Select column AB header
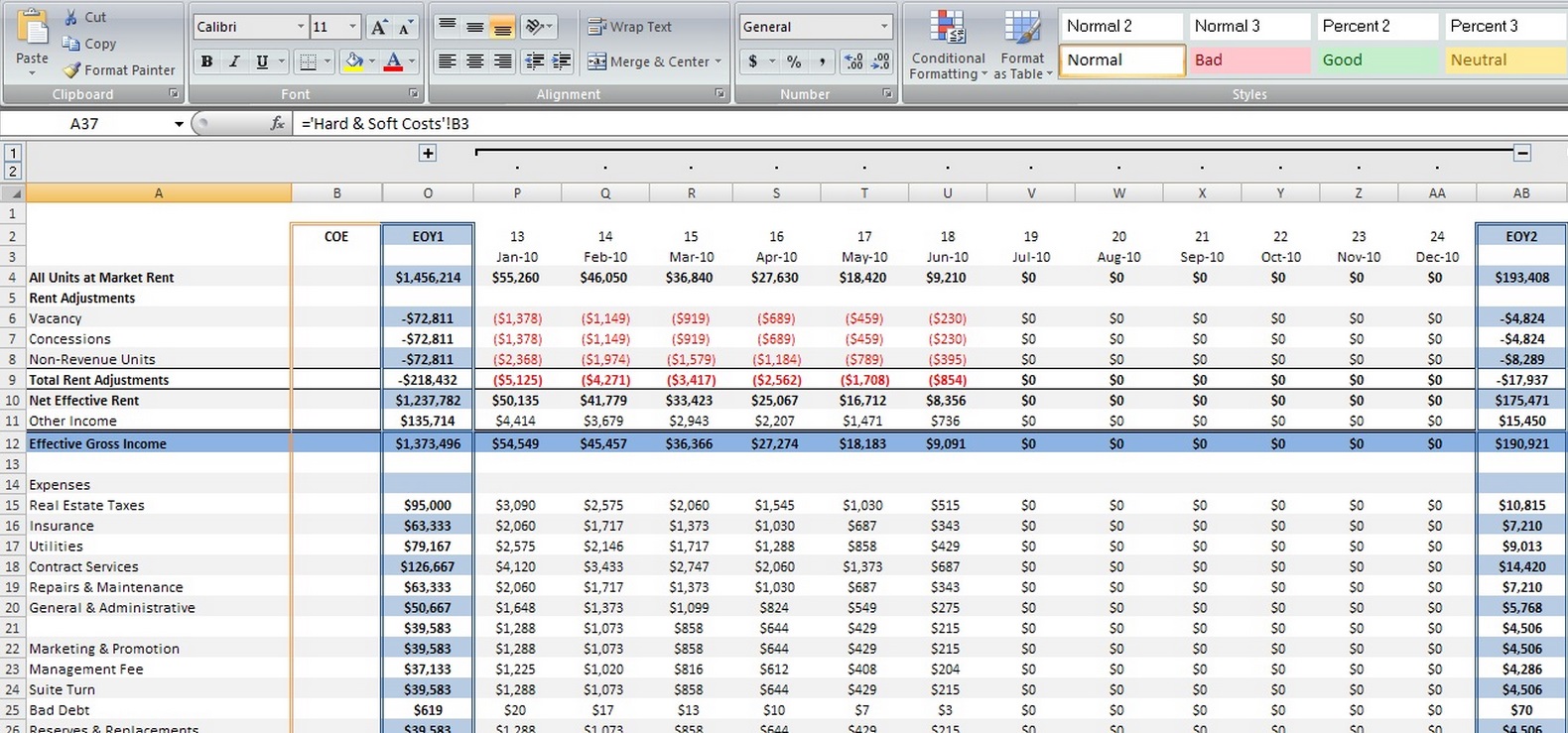The image size is (1568, 733). (1520, 193)
